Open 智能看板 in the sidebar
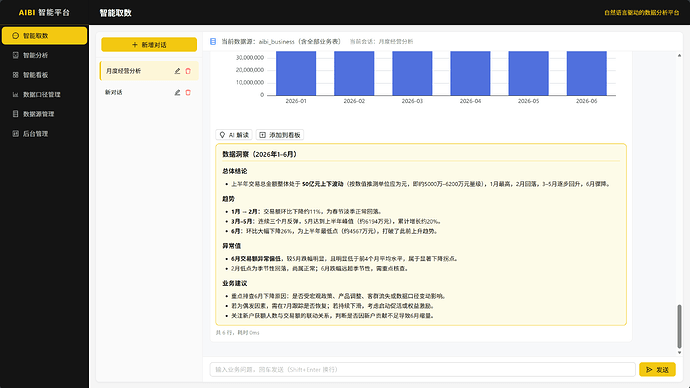Image resolution: width=690 pixels, height=388 pixels. 44,75
